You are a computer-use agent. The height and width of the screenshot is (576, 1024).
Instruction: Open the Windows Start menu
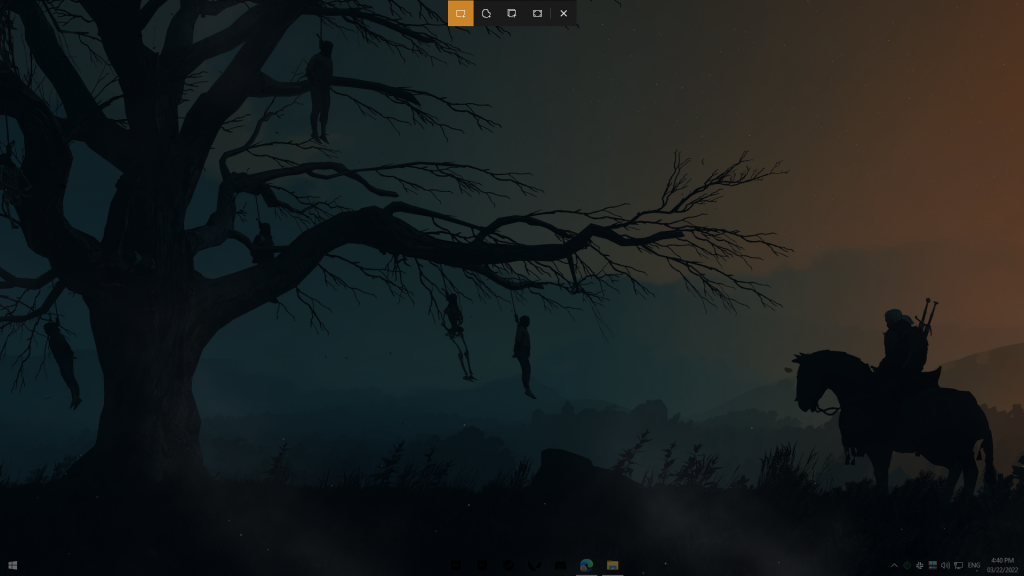[12, 565]
